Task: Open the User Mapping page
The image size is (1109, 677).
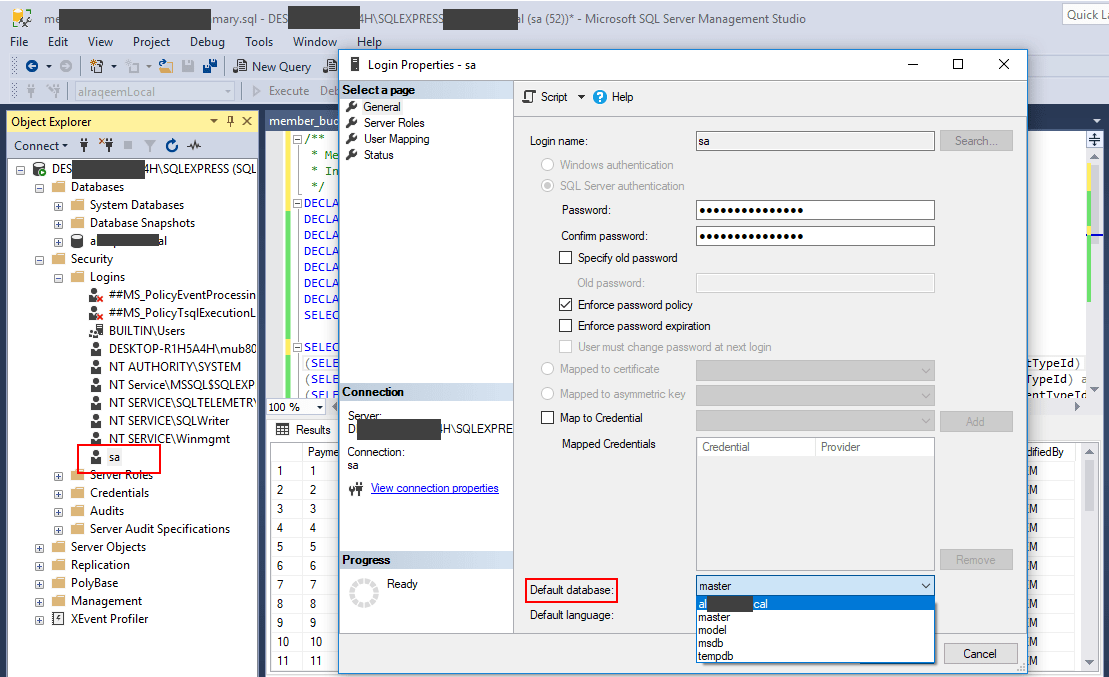Action: [x=396, y=139]
